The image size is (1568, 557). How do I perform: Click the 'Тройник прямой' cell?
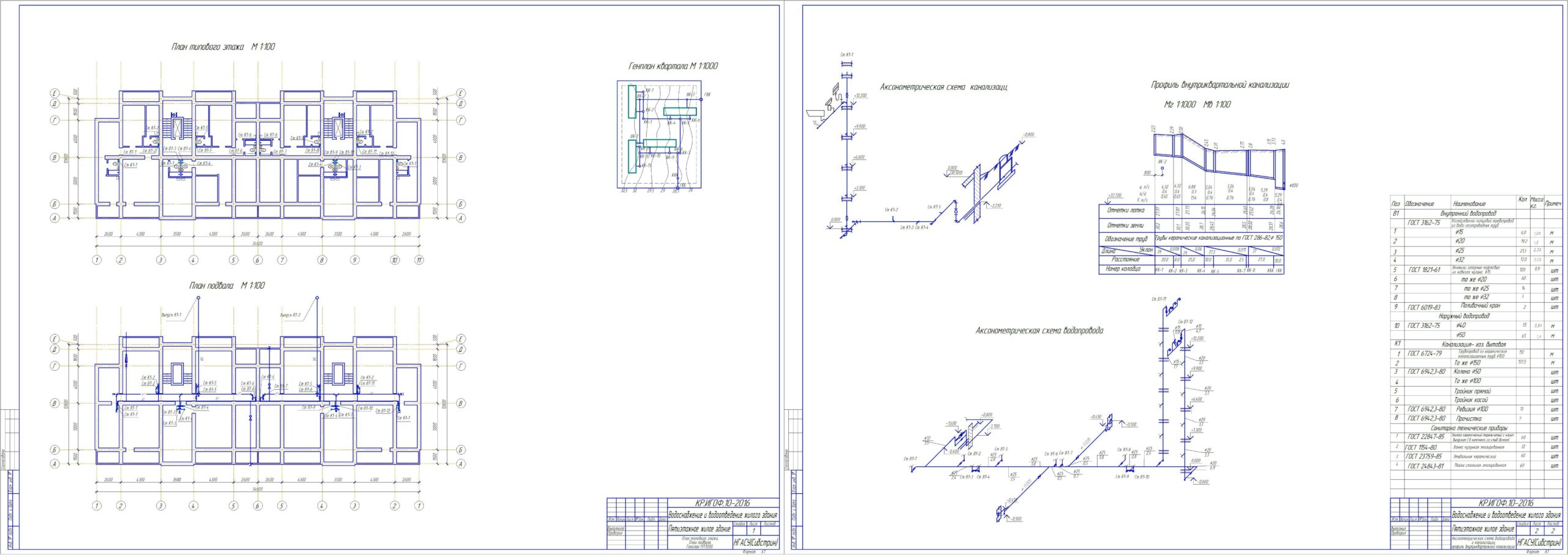(1472, 391)
